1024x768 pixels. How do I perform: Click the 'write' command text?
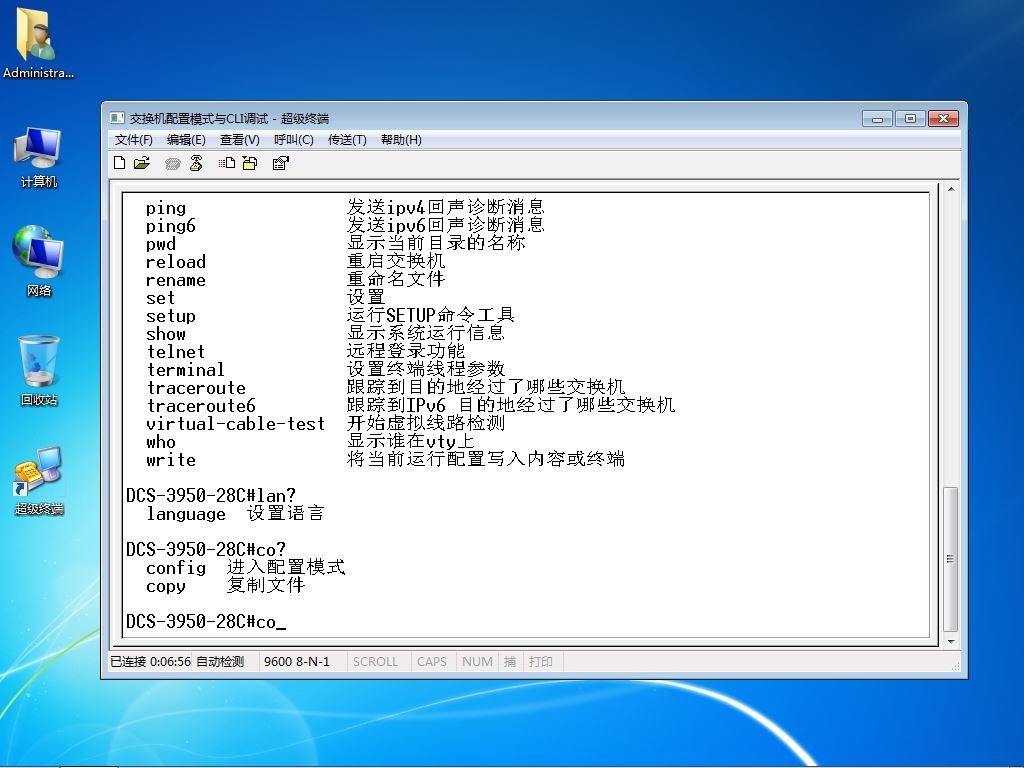coord(170,460)
